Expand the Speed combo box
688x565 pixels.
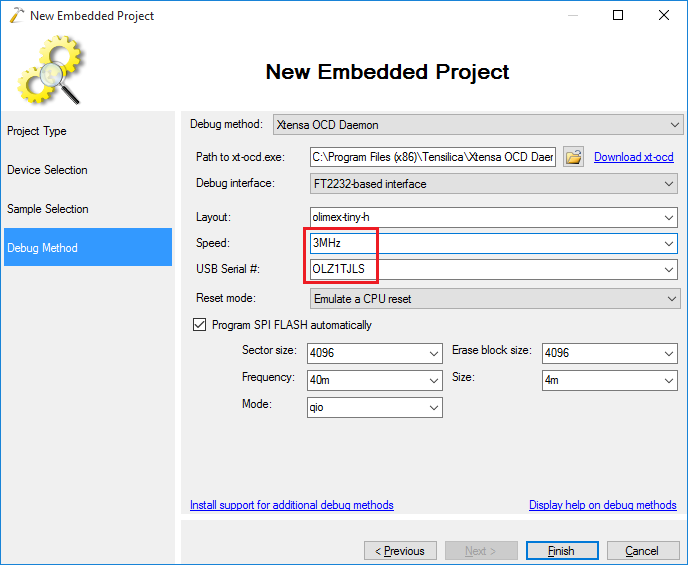pyautogui.click(x=669, y=243)
